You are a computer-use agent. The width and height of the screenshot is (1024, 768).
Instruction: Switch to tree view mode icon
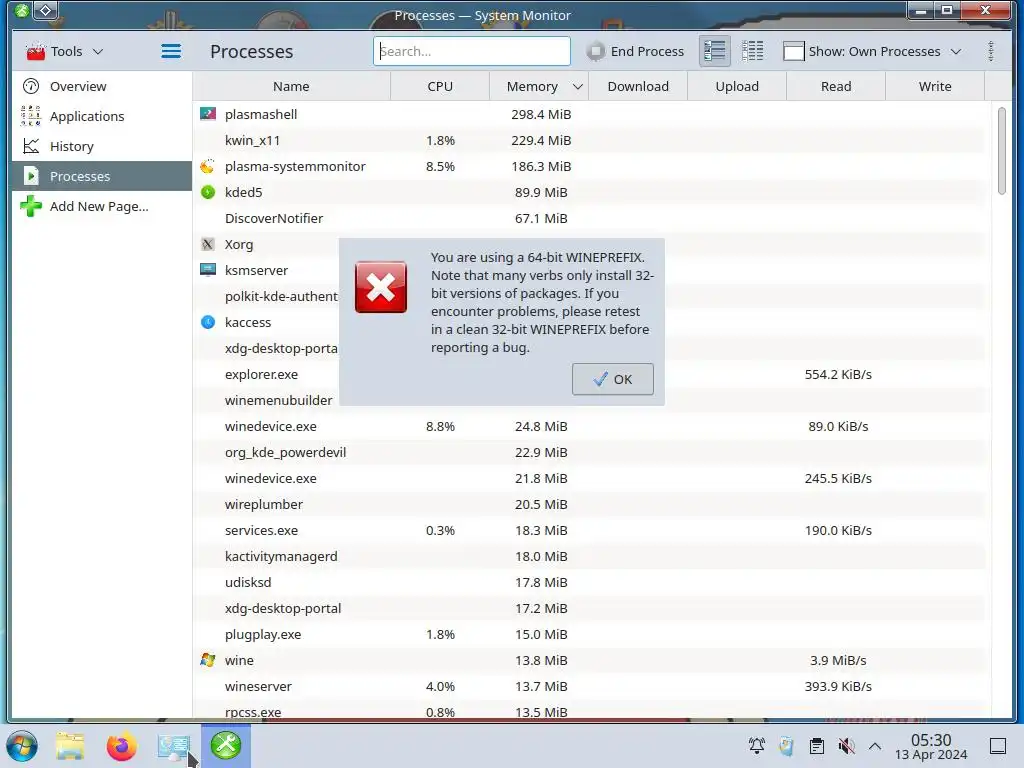[x=752, y=51]
